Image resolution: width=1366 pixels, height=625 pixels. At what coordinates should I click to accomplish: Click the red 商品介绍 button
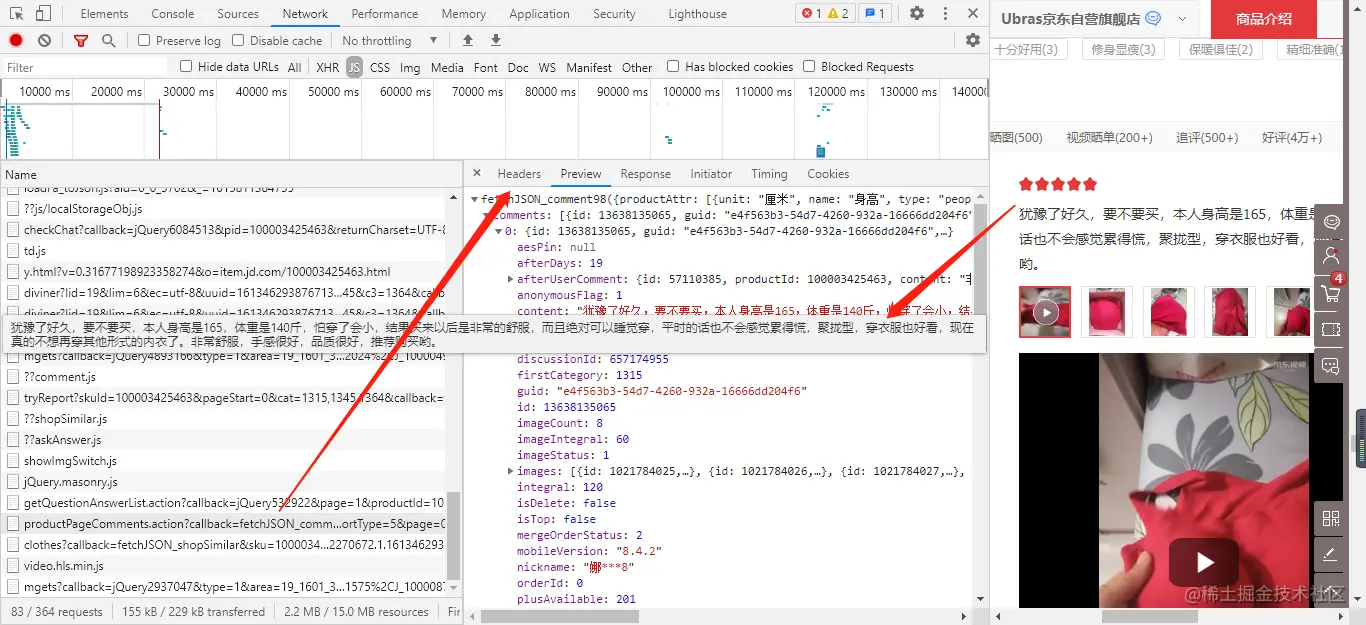[x=1264, y=19]
